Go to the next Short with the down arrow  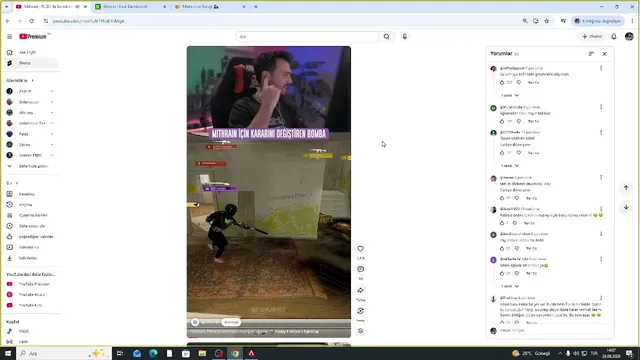pos(626,207)
